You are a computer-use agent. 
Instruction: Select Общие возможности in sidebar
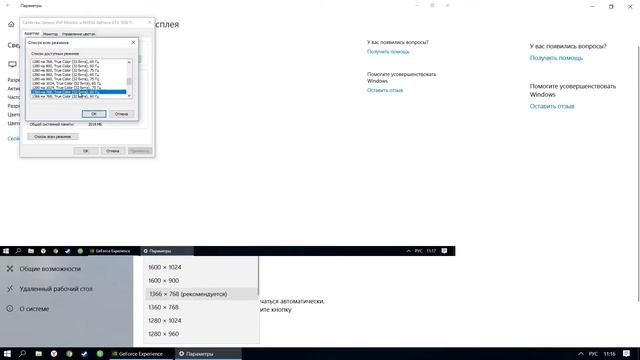[x=50, y=269]
